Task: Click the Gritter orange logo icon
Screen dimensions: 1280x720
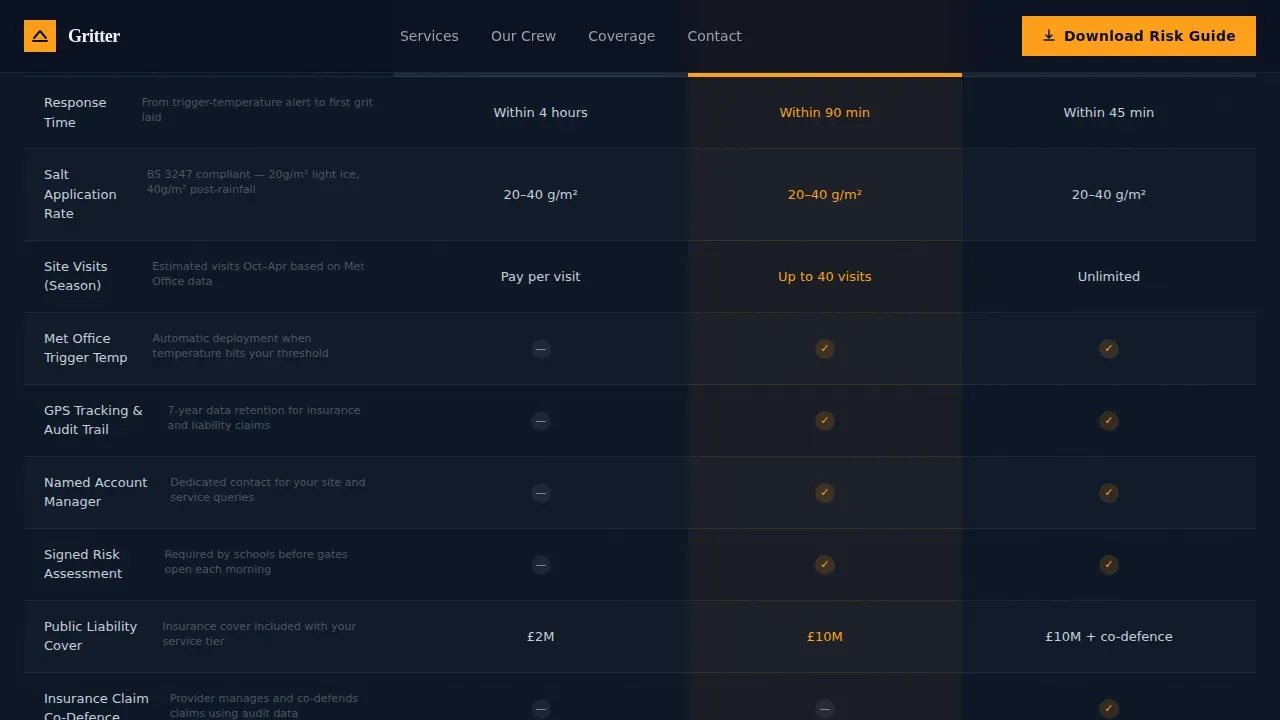Action: coord(40,36)
